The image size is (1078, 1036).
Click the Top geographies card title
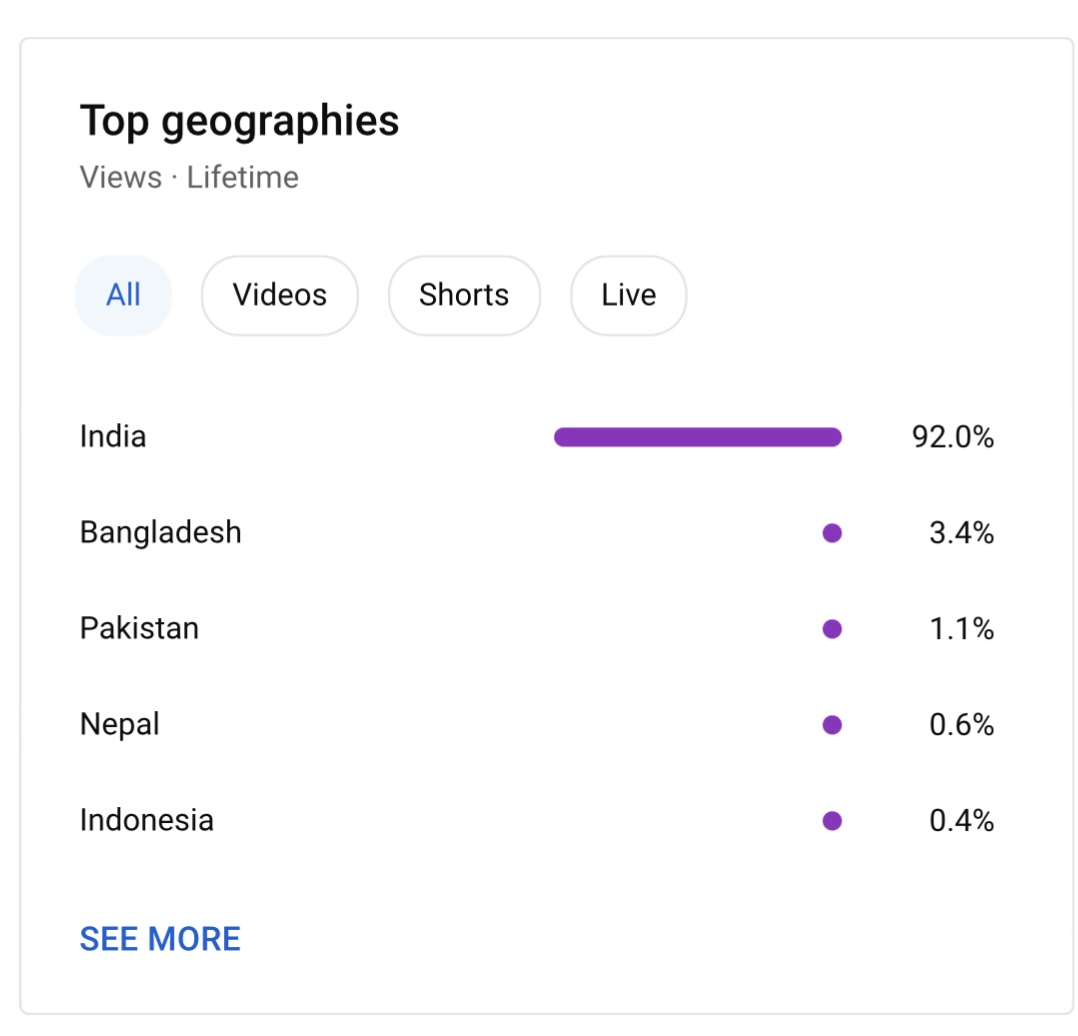click(x=239, y=122)
